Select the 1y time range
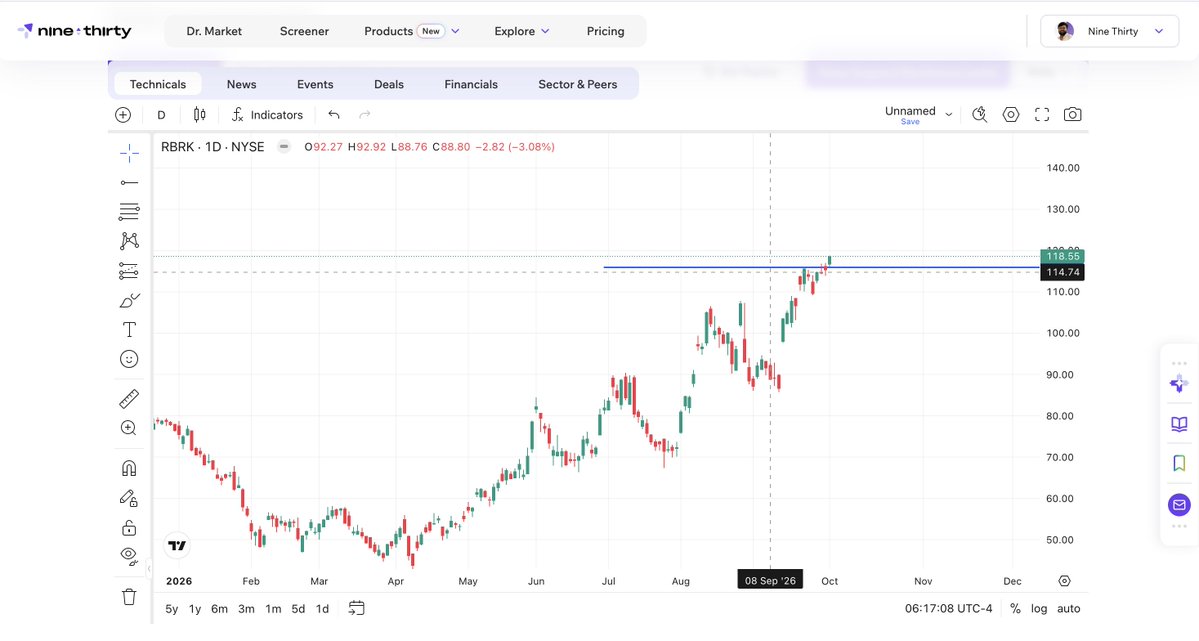The width and height of the screenshot is (1199, 641). (195, 609)
